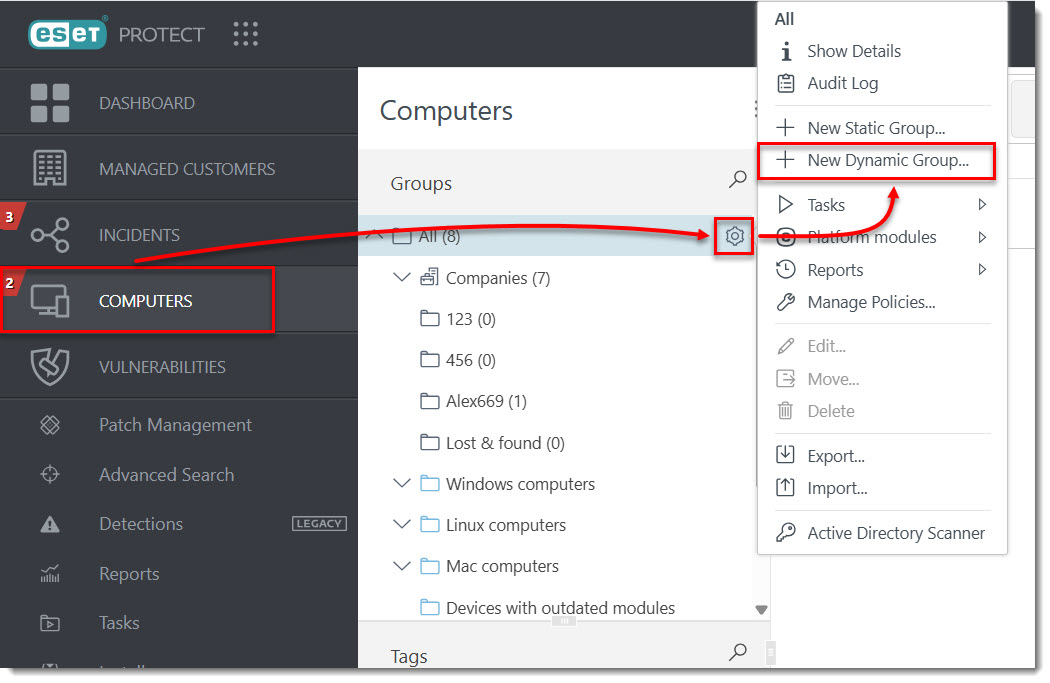The width and height of the screenshot is (1050, 683).
Task: Collapse the Companies group chevron
Action: pos(402,277)
